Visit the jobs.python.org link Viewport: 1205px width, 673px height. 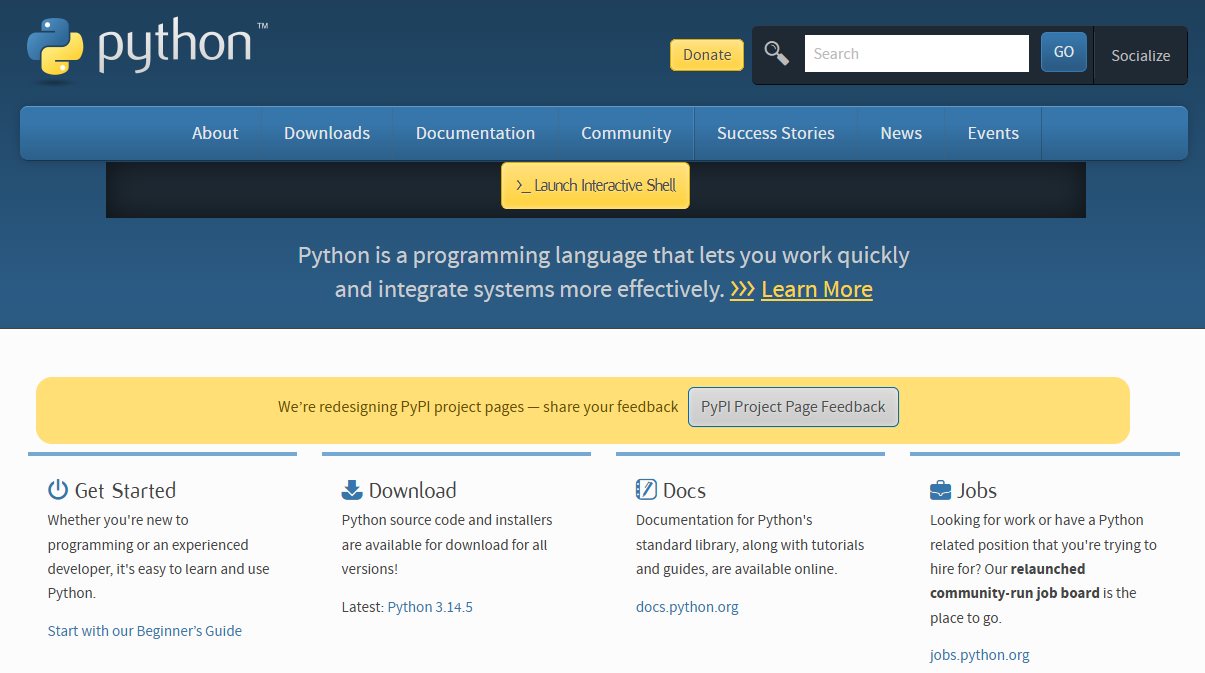pos(980,655)
